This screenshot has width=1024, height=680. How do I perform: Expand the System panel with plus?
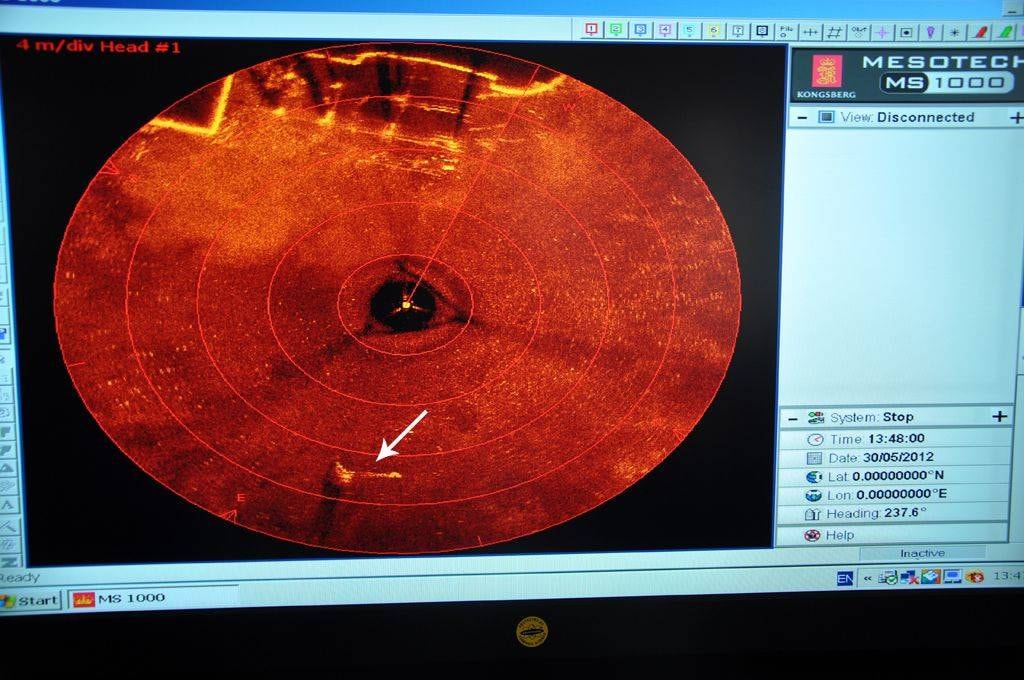click(999, 416)
